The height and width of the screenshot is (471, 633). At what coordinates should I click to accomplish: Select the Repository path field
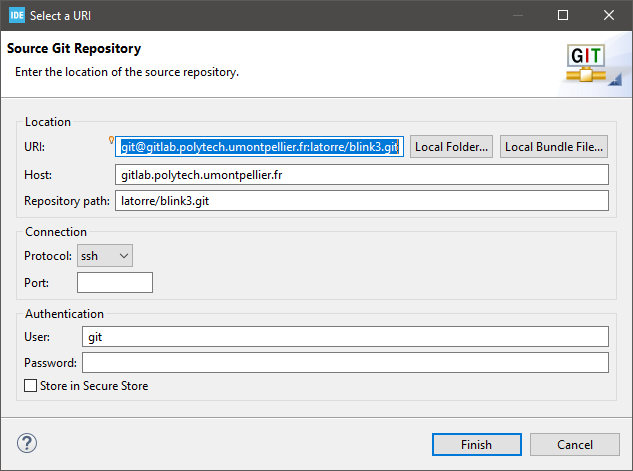point(362,201)
